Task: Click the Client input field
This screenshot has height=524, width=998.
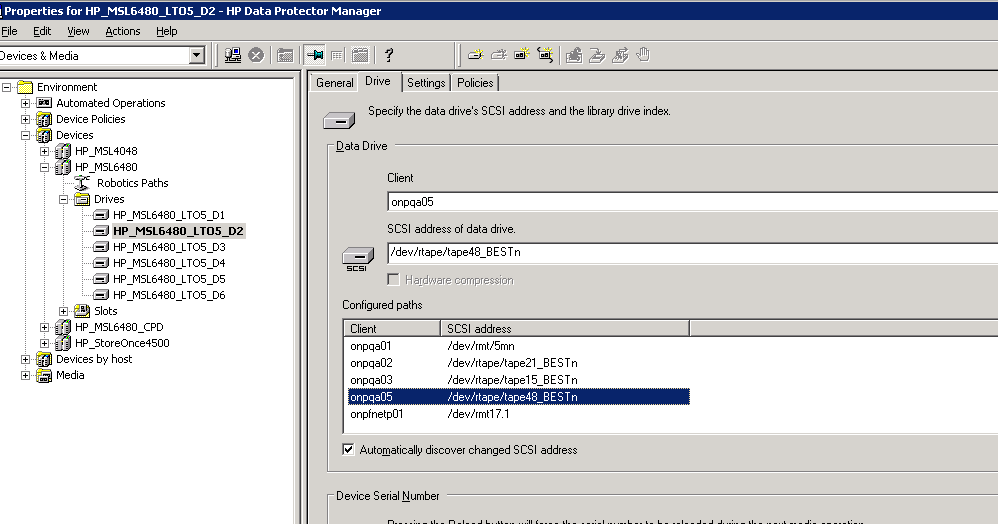Action: click(692, 202)
